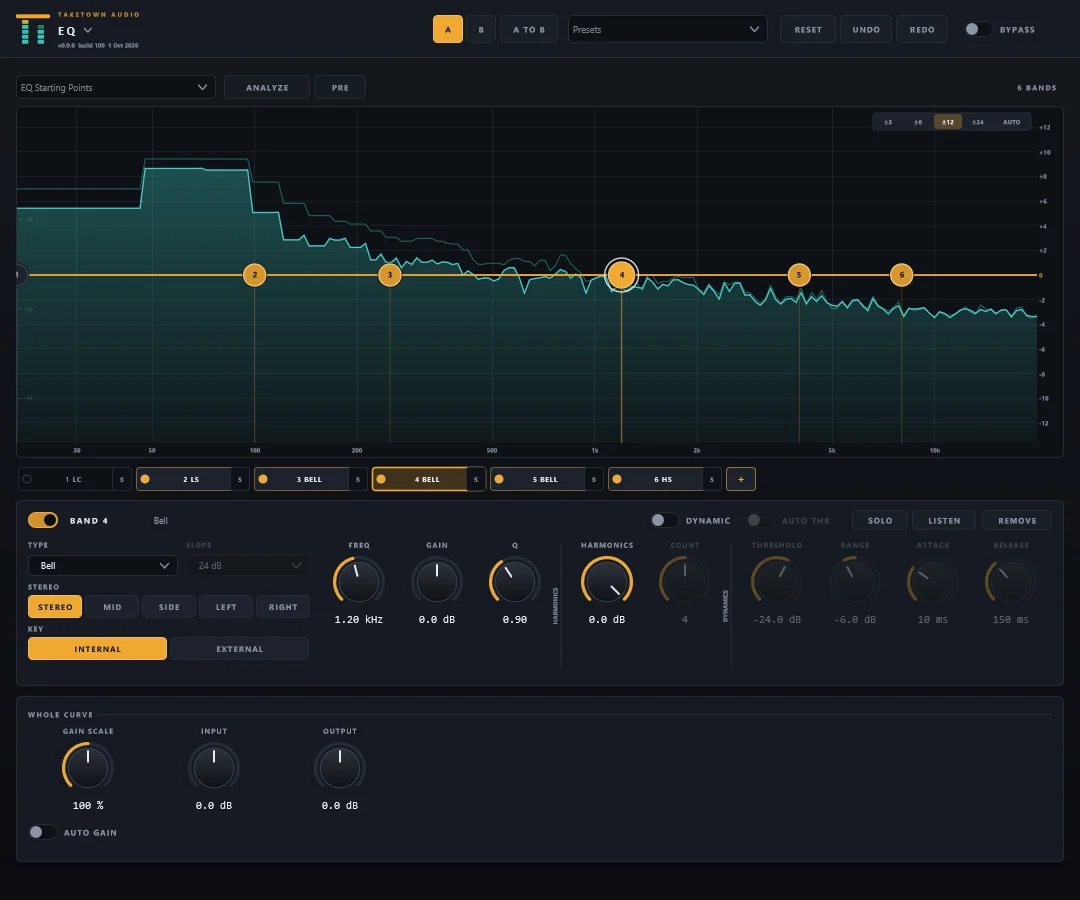This screenshot has width=1080, height=900.
Task: Click the Taketown Audio logo icon
Action: click(32, 30)
